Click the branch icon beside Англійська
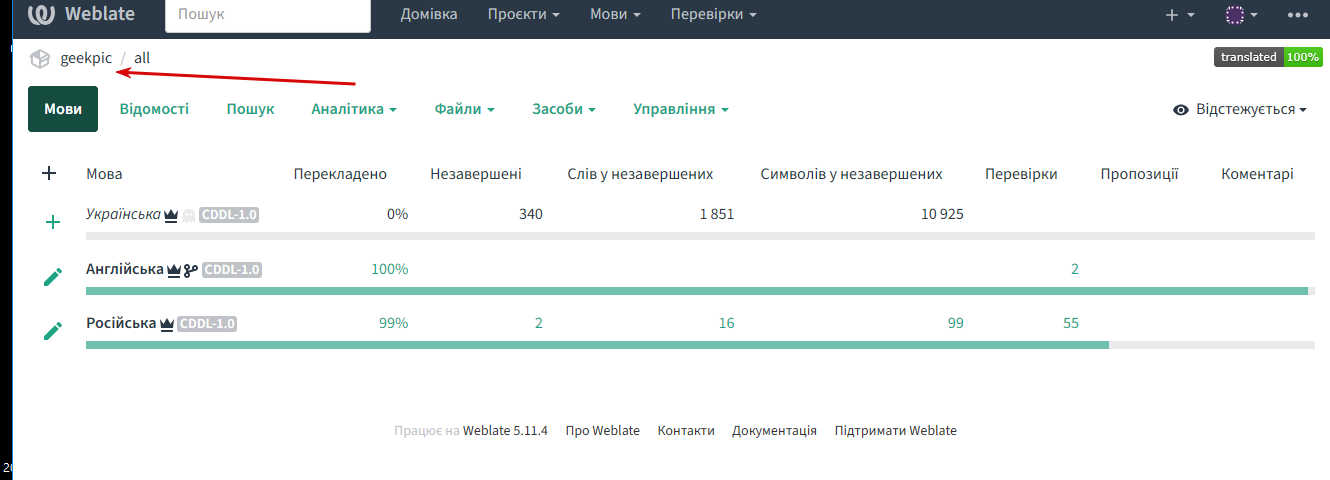This screenshot has height=480, width=1330. (190, 270)
